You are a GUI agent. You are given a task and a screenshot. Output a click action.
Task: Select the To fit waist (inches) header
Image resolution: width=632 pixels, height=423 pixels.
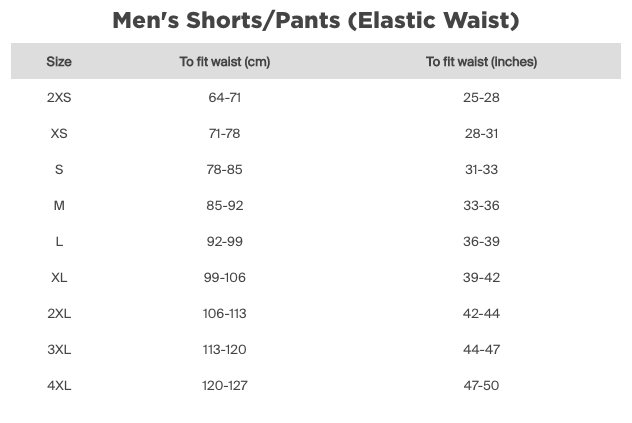coord(481,62)
